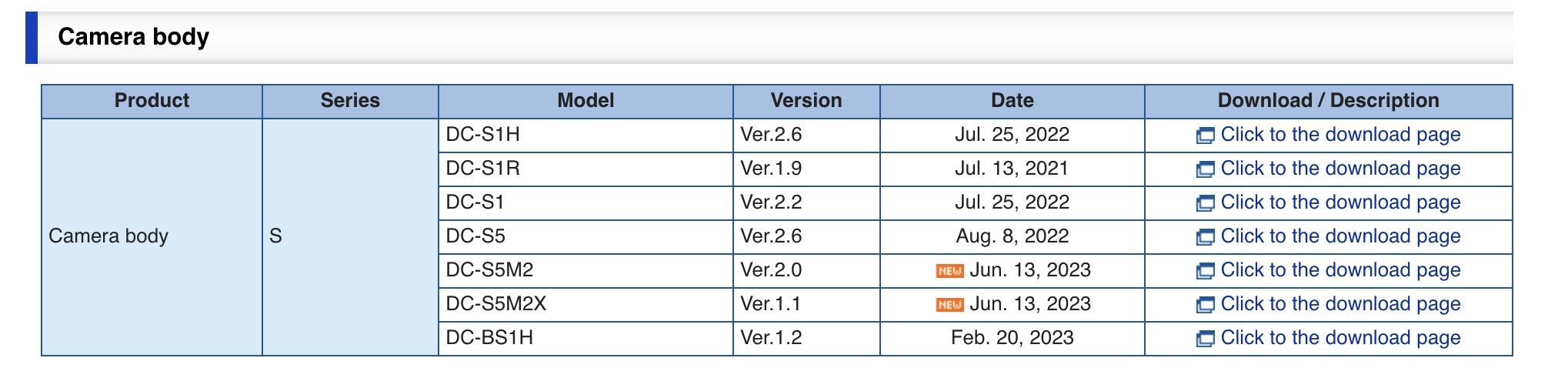Click the new-window icon in DC-BS1H row
The image size is (1568, 388).
pyautogui.click(x=1205, y=339)
